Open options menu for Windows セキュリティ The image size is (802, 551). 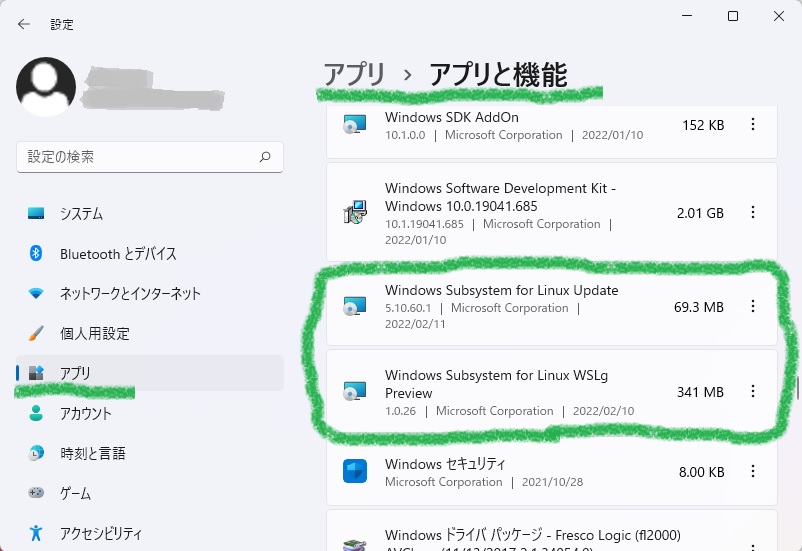(x=753, y=472)
